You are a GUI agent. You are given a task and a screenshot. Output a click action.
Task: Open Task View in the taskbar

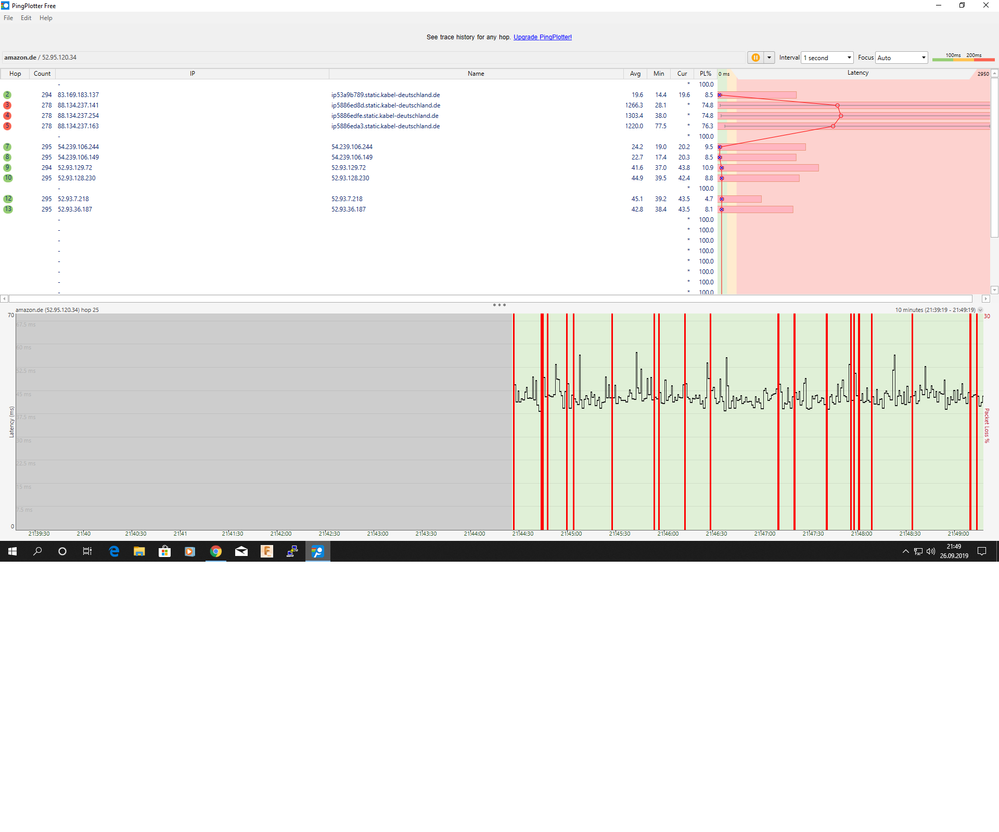click(x=87, y=552)
